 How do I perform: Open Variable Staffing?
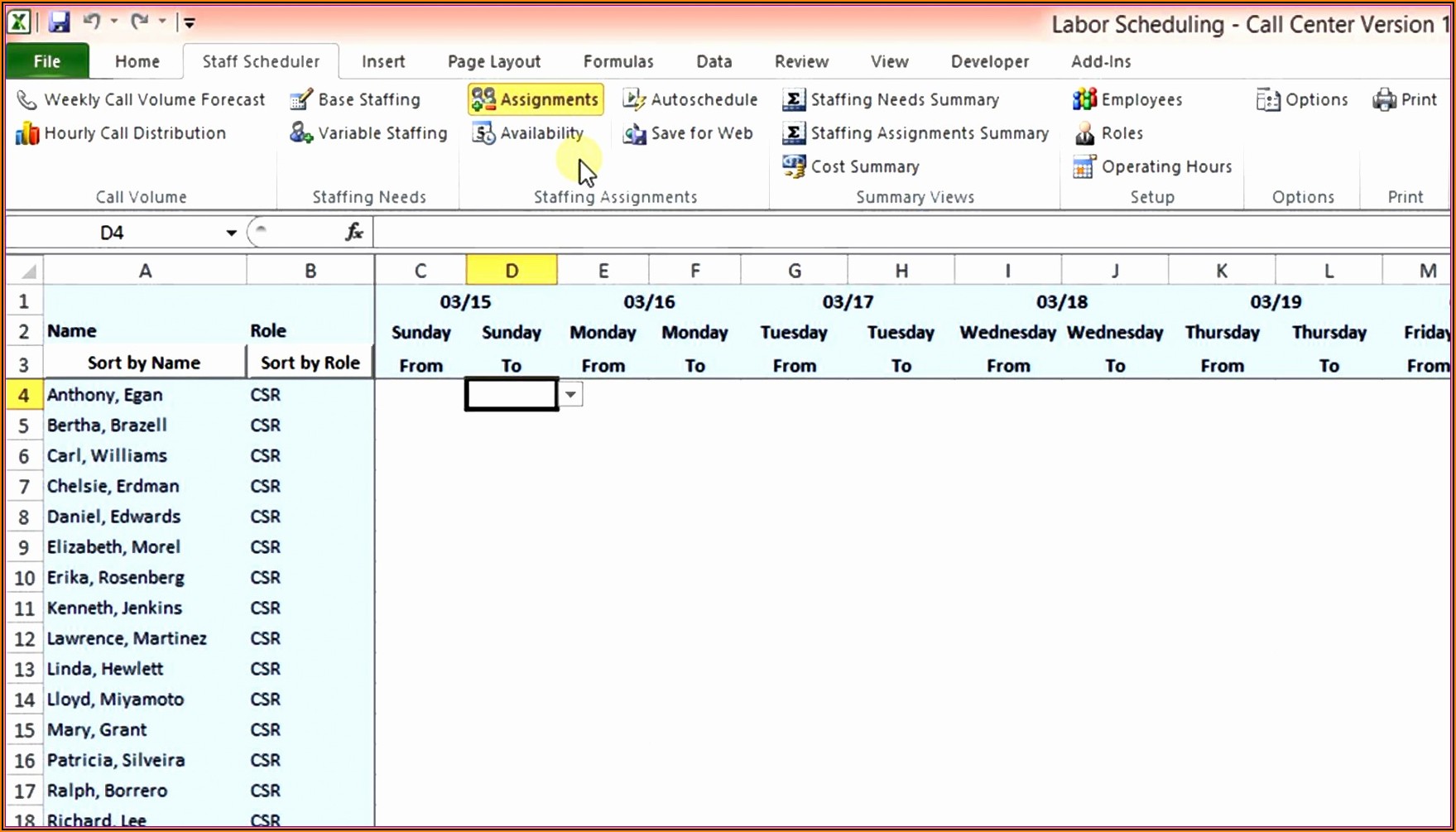pos(369,133)
